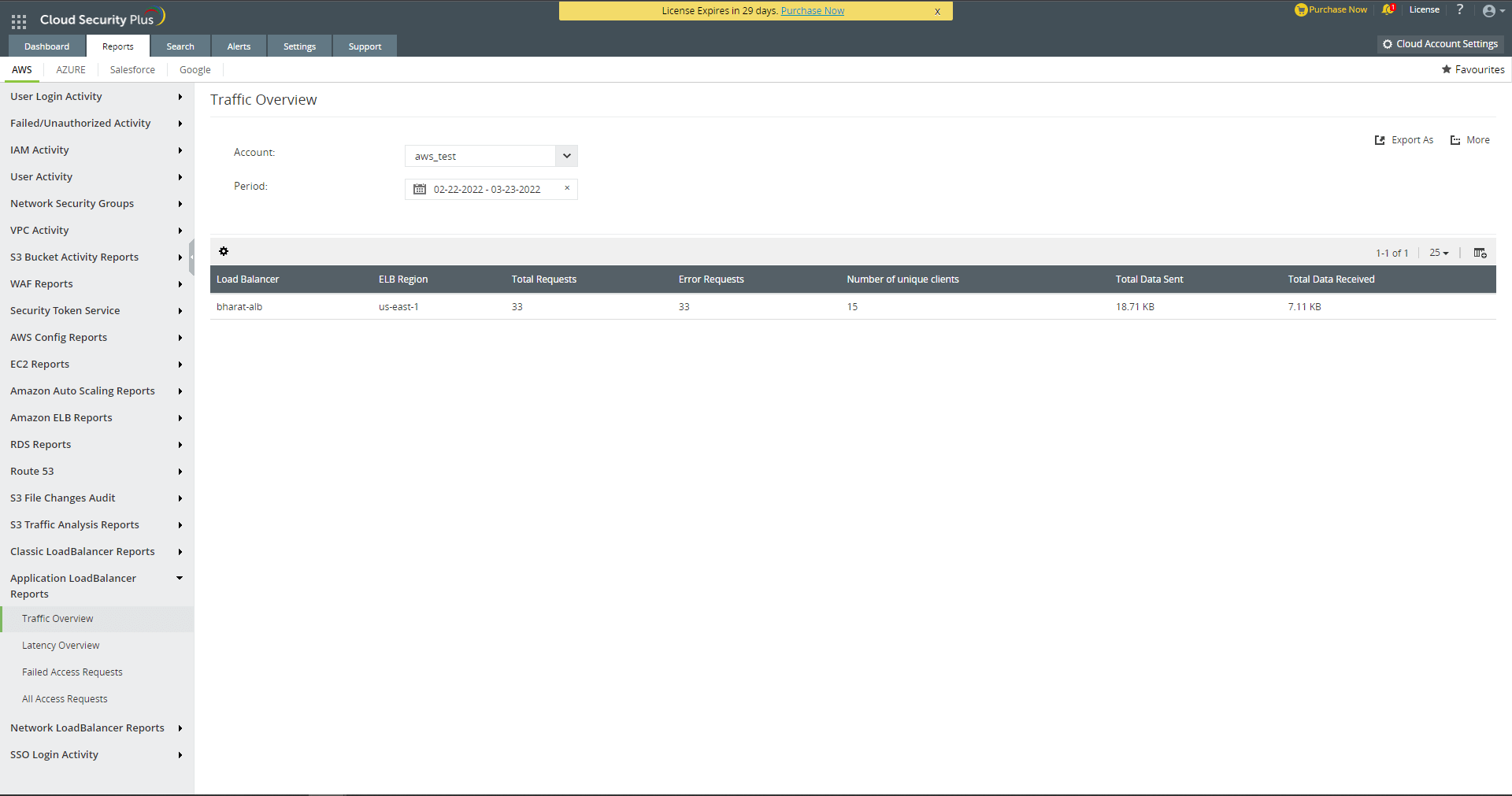
Task: Click the 18.71 KB data sent value
Action: click(x=1135, y=307)
